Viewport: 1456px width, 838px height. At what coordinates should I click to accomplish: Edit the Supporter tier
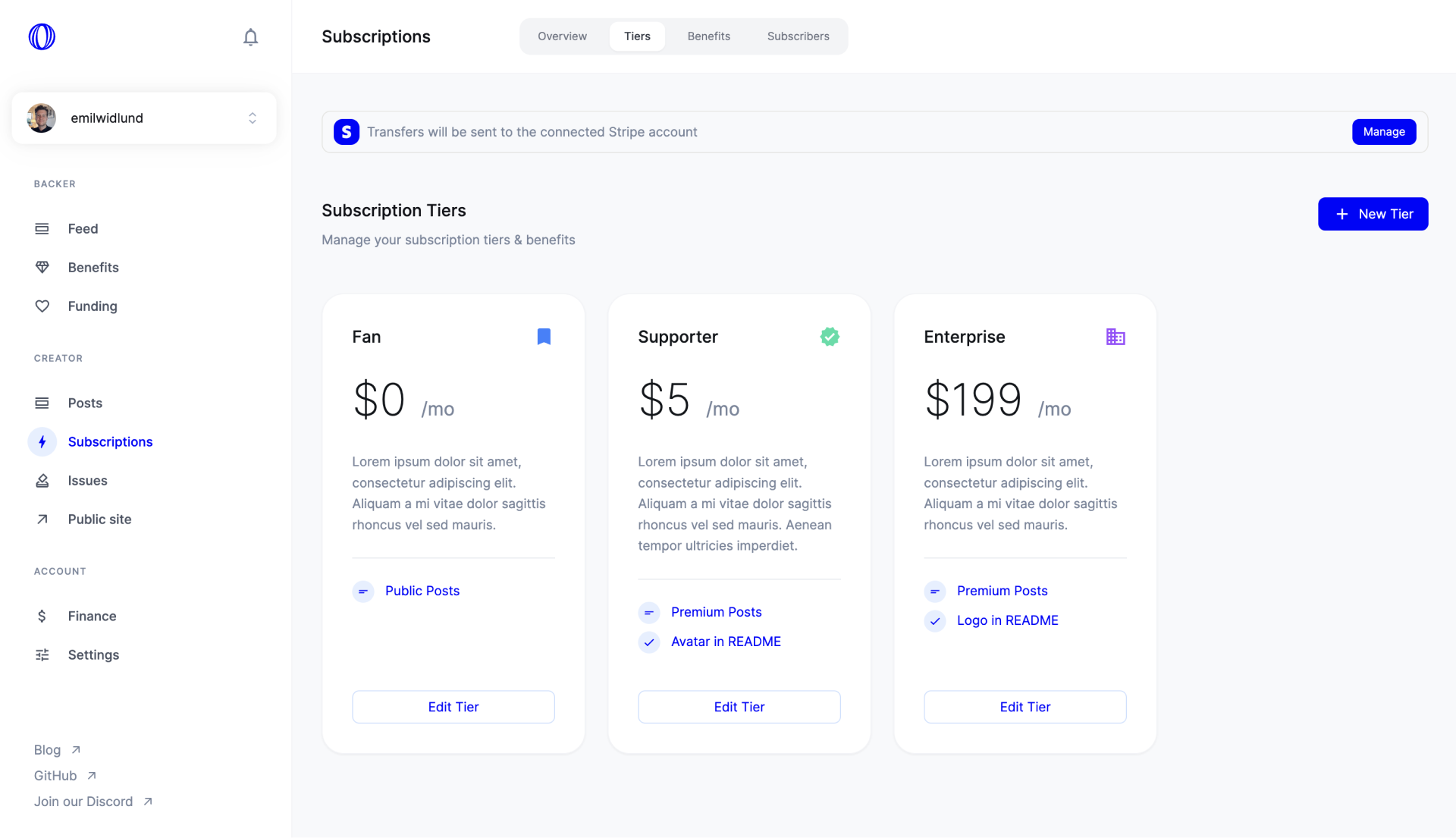point(739,707)
